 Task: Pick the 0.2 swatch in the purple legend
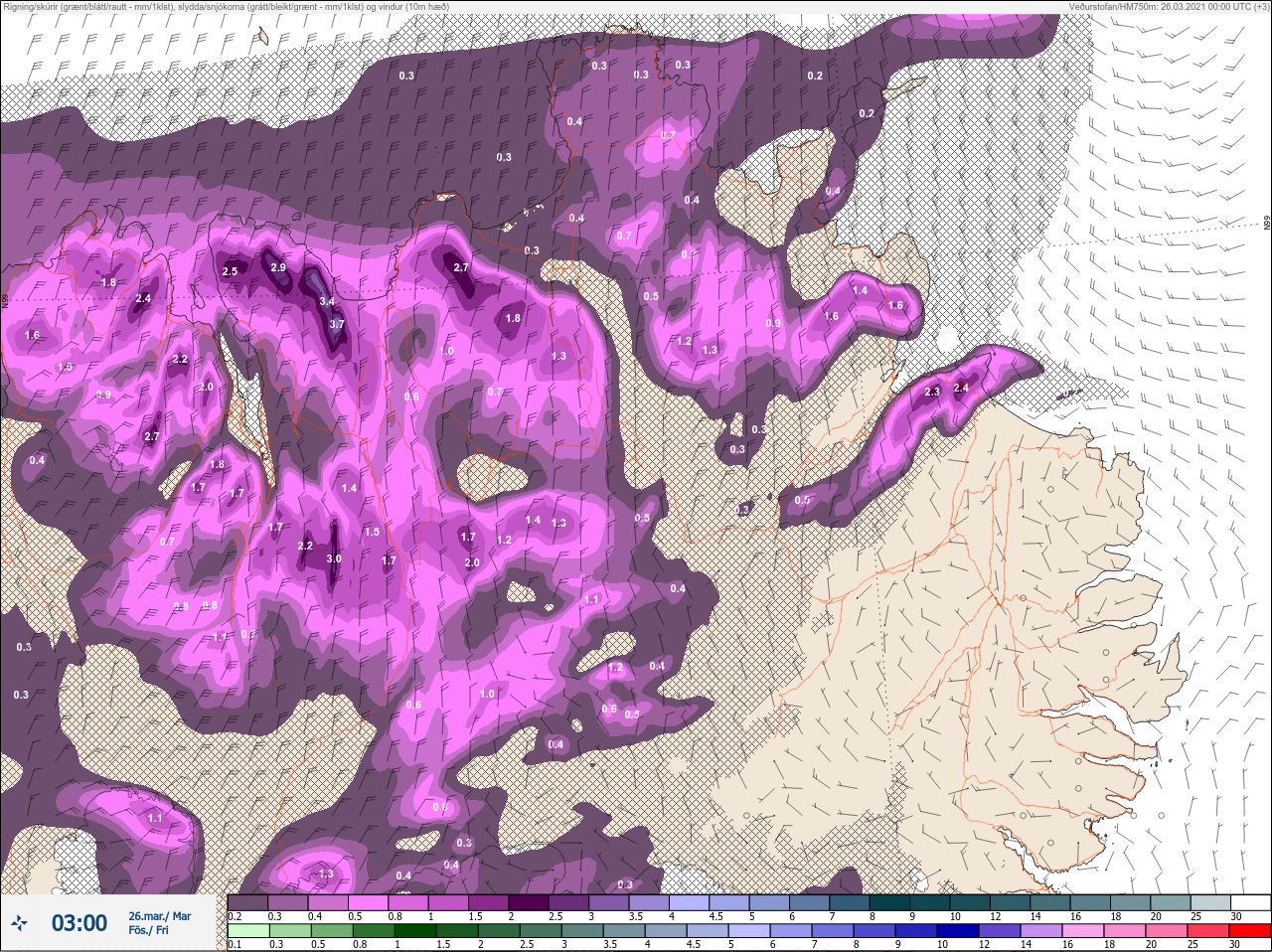(247, 902)
